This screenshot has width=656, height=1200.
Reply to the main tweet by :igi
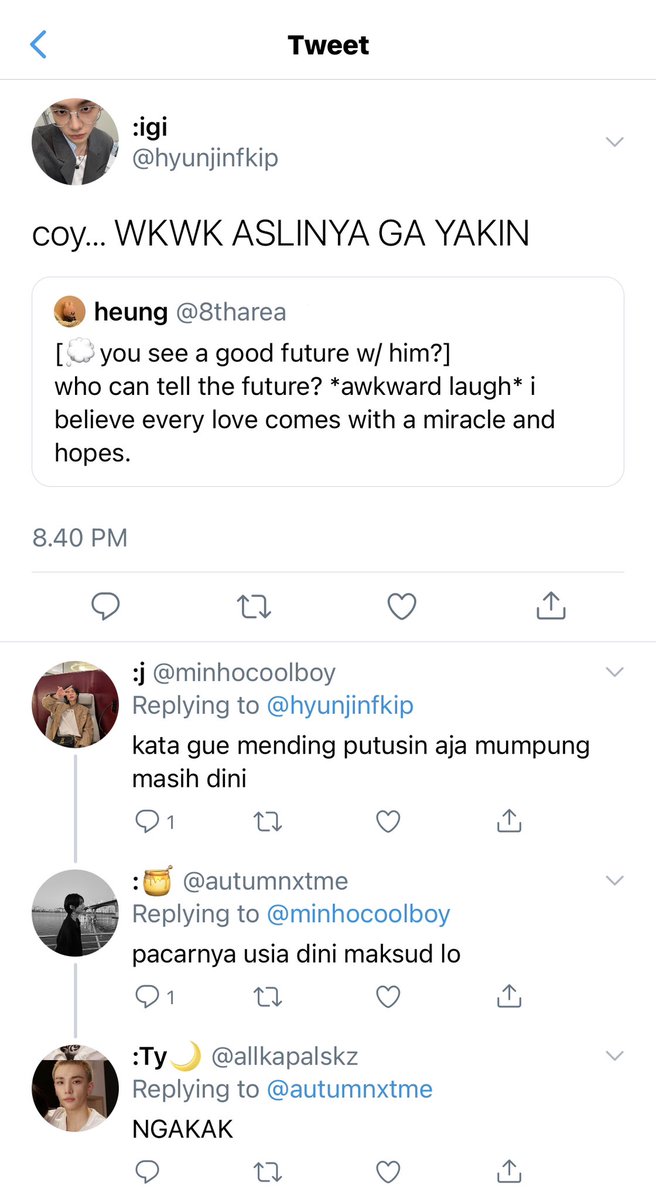[x=106, y=605]
